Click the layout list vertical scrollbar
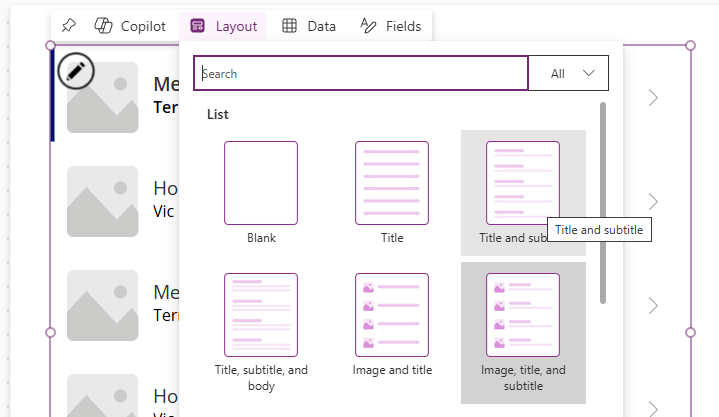This screenshot has height=417, width=719. click(602, 200)
